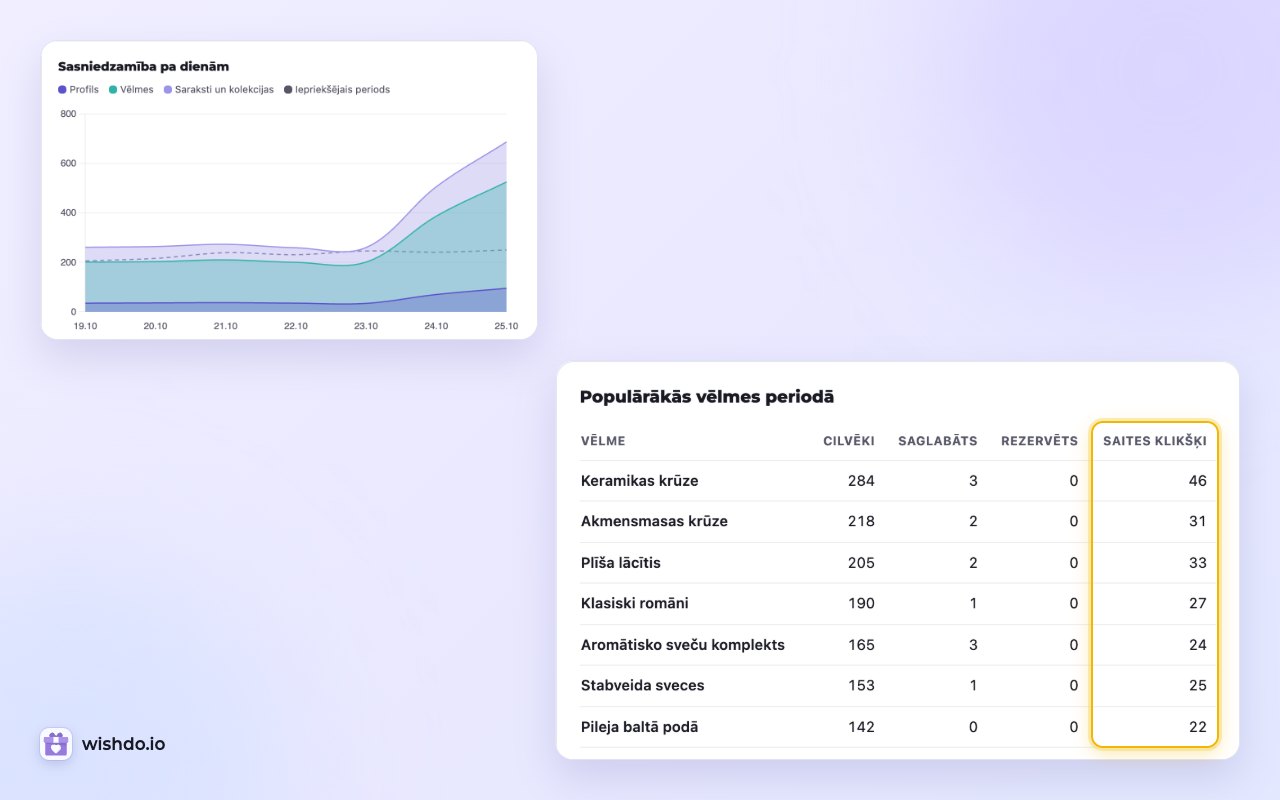This screenshot has height=800, width=1280.
Task: Click the 19.10 date label on chart axis
Action: pos(85,326)
